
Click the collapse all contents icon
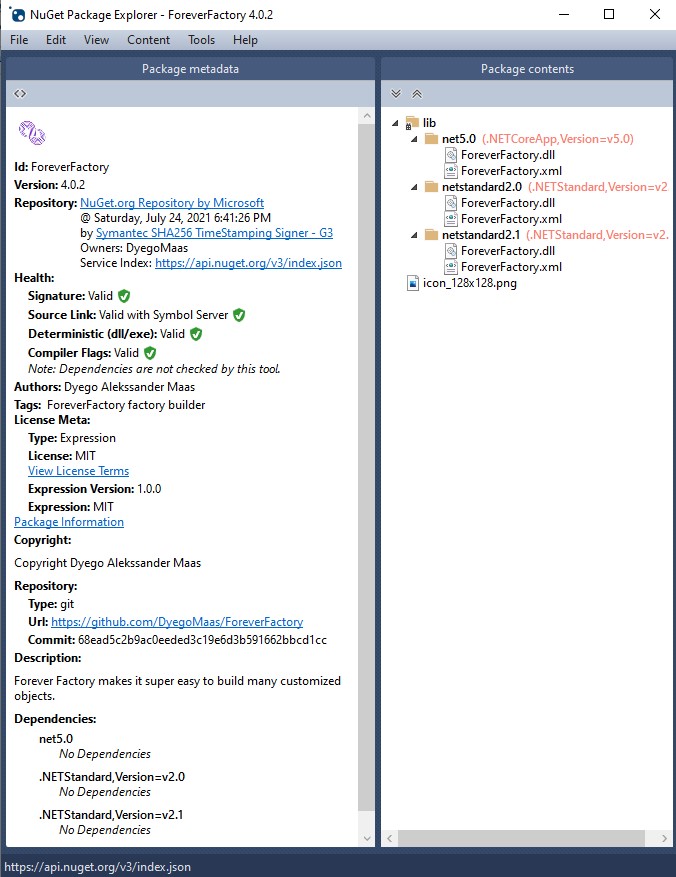417,93
